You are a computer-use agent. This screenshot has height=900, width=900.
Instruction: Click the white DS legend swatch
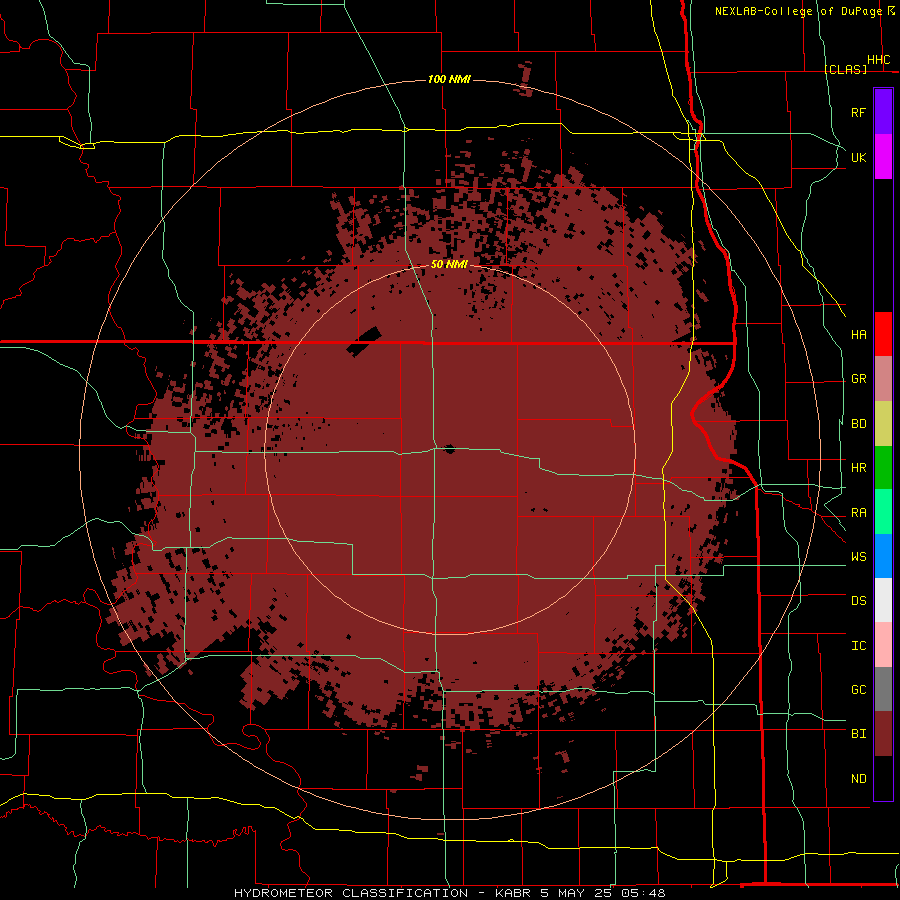[883, 600]
